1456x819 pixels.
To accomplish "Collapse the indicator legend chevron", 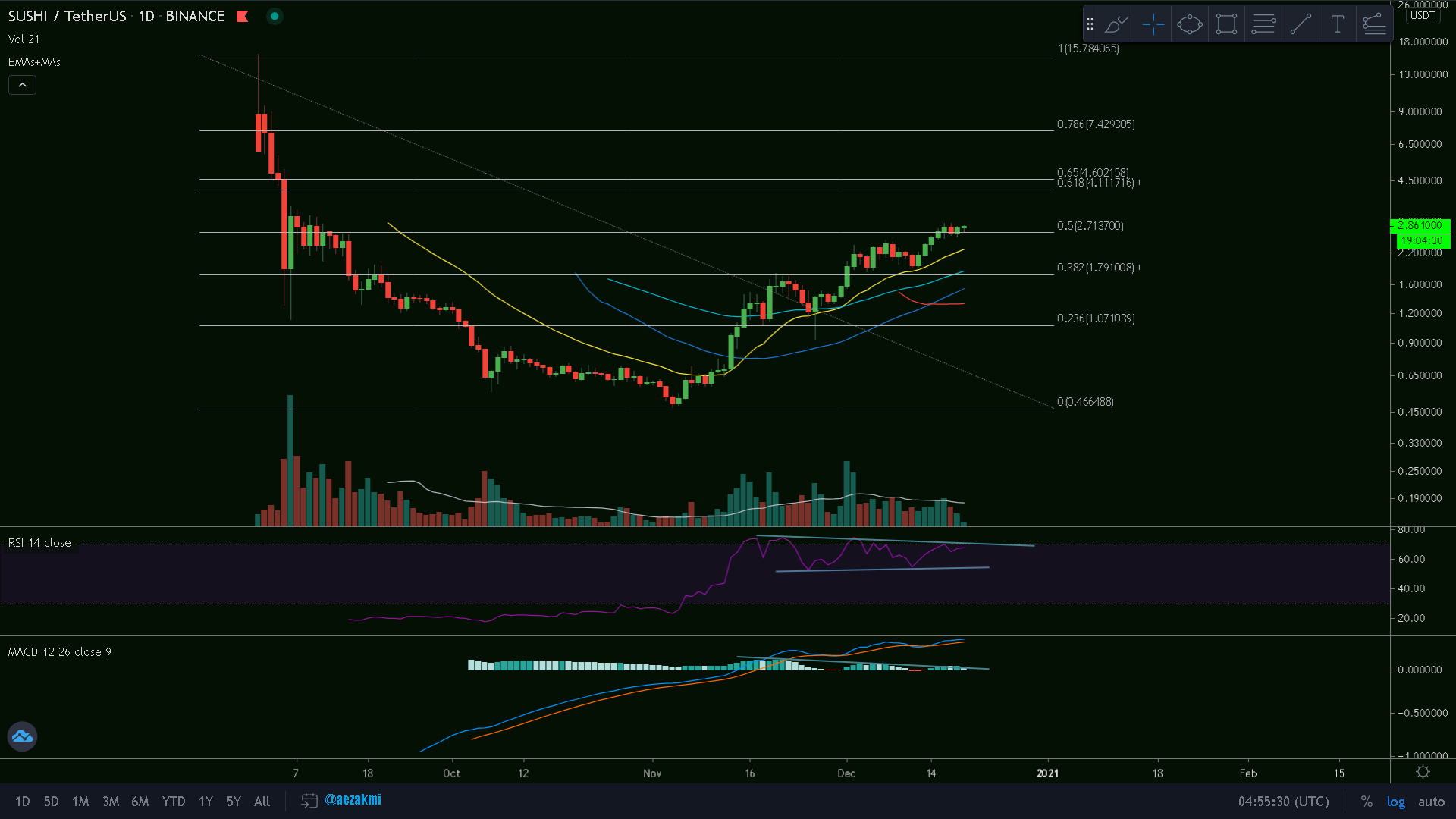I will click(x=22, y=85).
